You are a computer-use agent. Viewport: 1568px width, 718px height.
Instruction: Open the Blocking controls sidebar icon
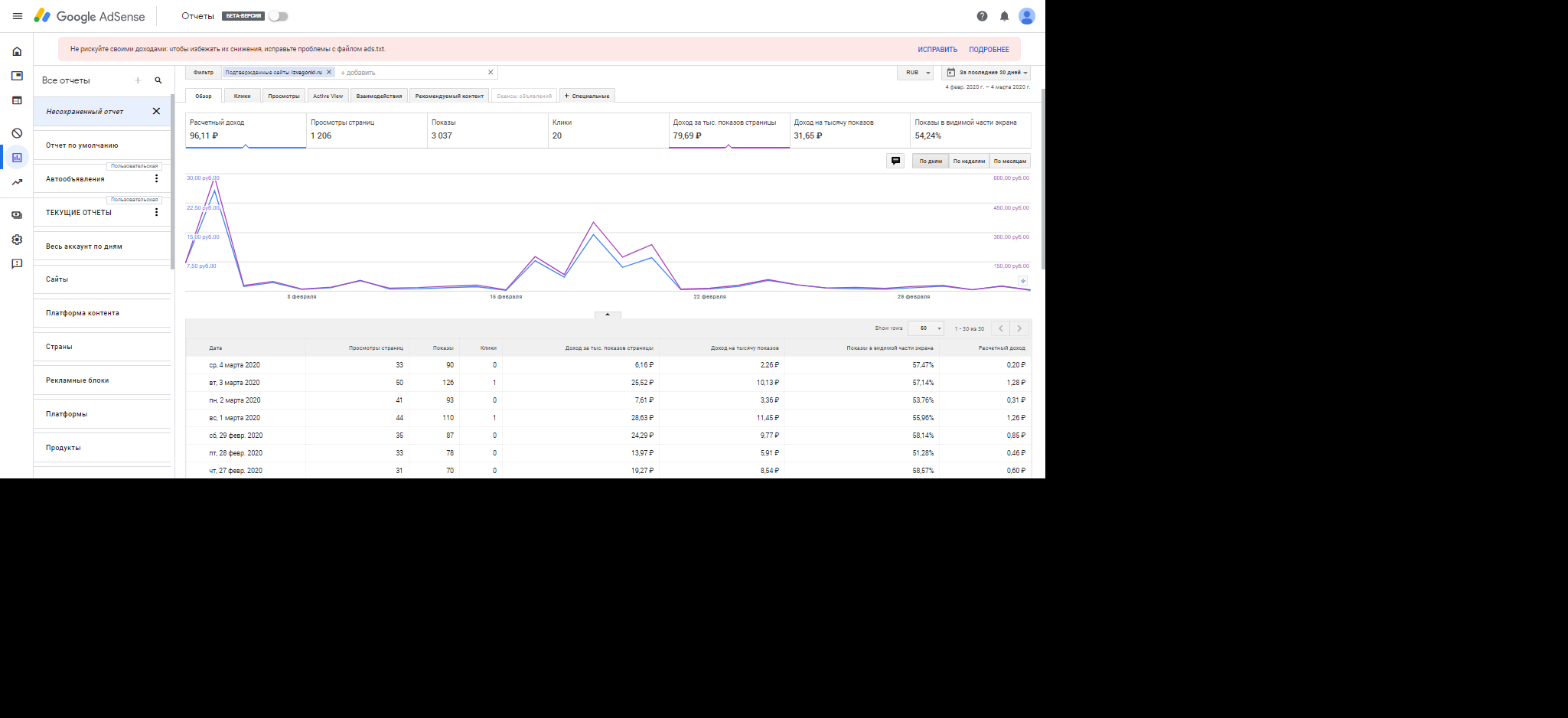(17, 133)
